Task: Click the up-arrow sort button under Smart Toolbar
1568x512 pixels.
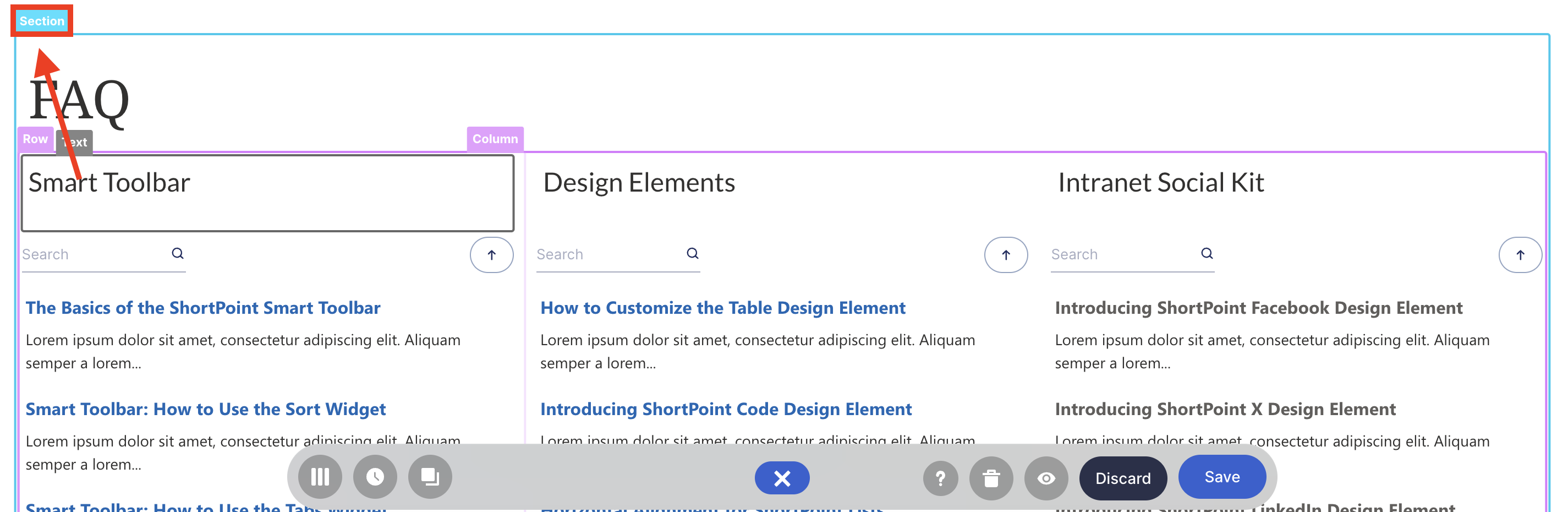Action: pos(492,255)
